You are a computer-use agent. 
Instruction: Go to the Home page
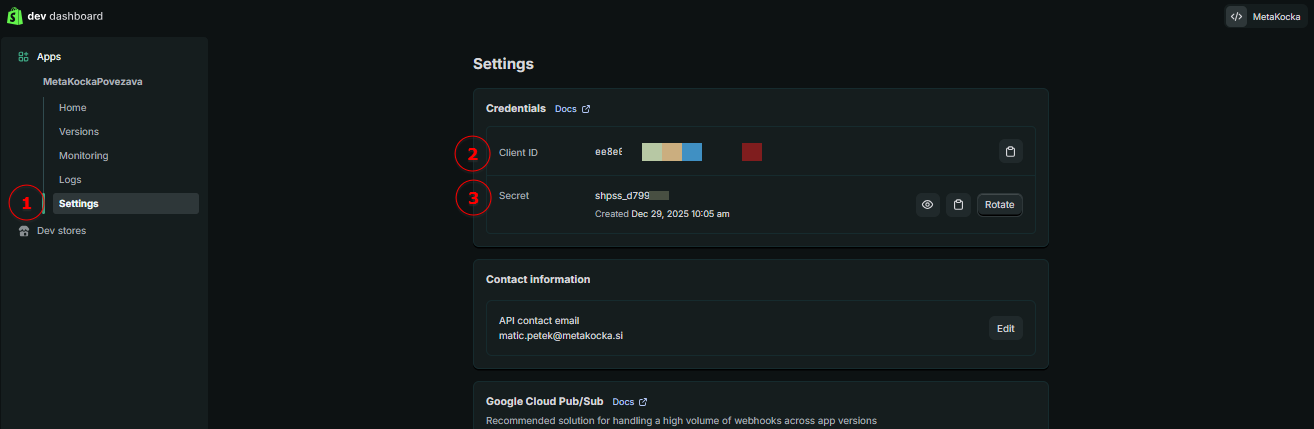pos(73,108)
